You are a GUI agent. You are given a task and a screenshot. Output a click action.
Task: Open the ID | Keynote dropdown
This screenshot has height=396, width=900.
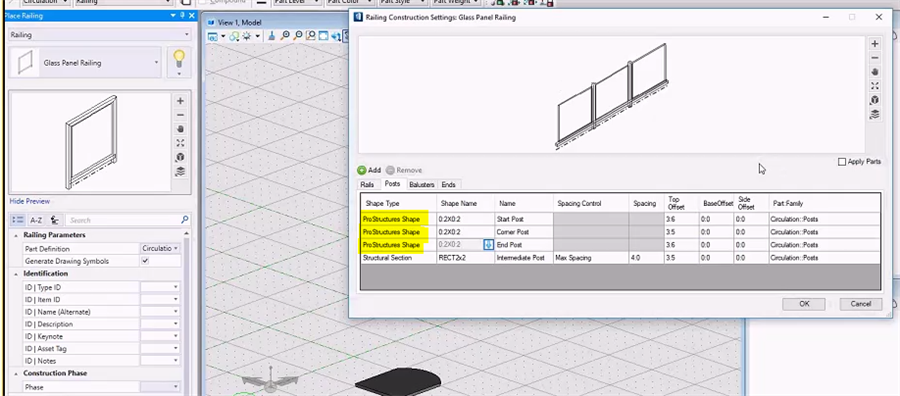[176, 336]
